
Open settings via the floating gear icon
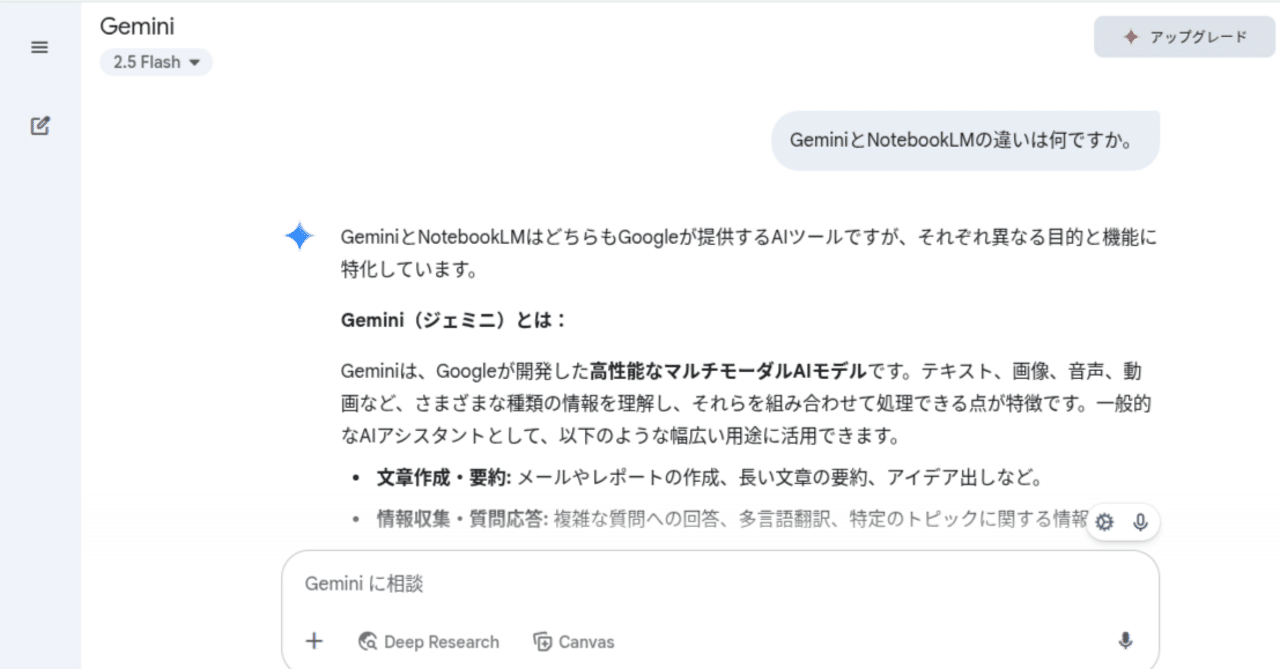1103,521
